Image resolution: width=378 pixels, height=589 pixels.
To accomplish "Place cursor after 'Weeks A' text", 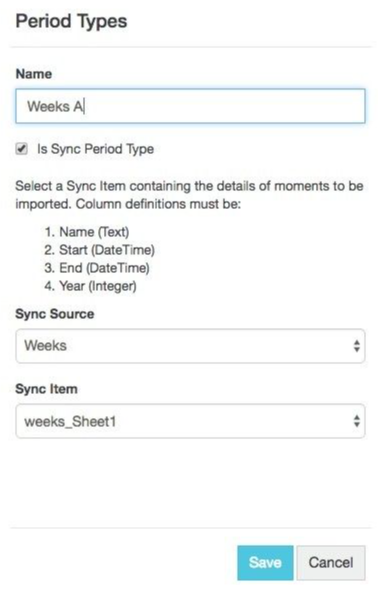I will (84, 106).
